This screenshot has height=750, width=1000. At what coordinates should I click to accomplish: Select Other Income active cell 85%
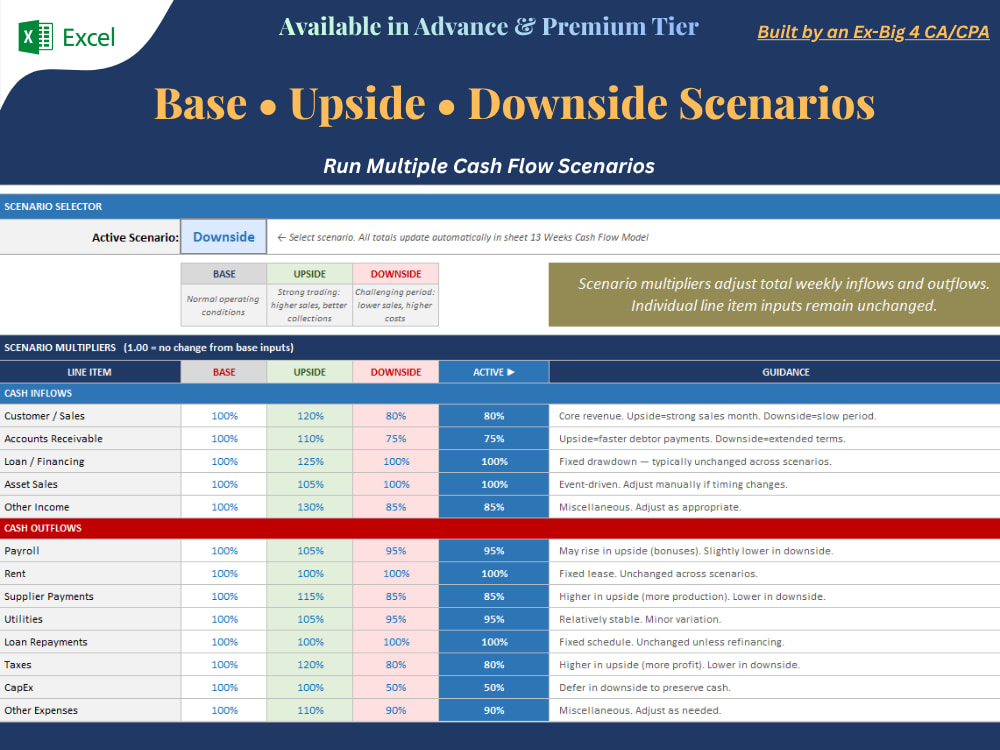click(x=494, y=507)
